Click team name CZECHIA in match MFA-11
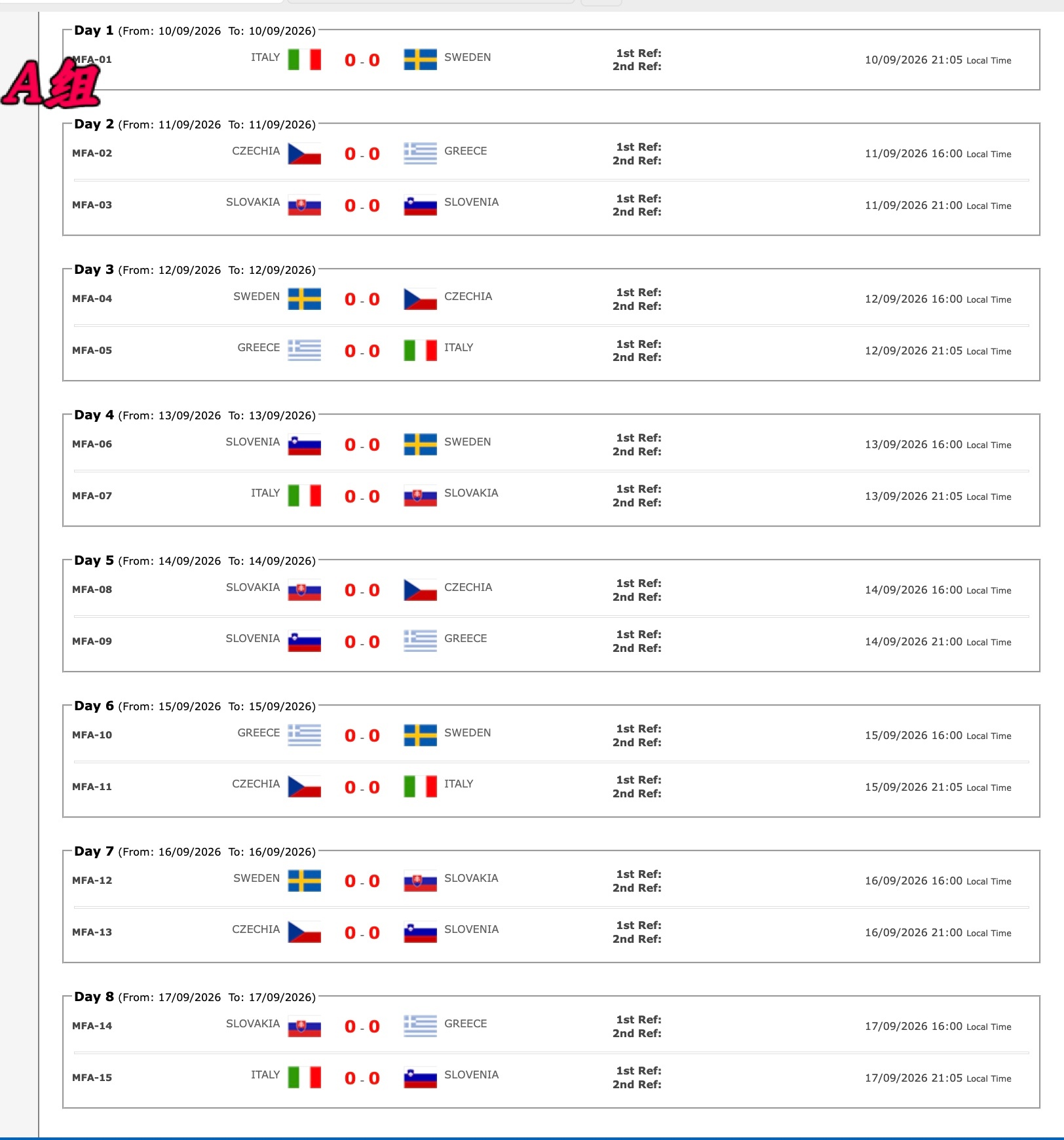This screenshot has height=1140, width=1064. coord(256,784)
